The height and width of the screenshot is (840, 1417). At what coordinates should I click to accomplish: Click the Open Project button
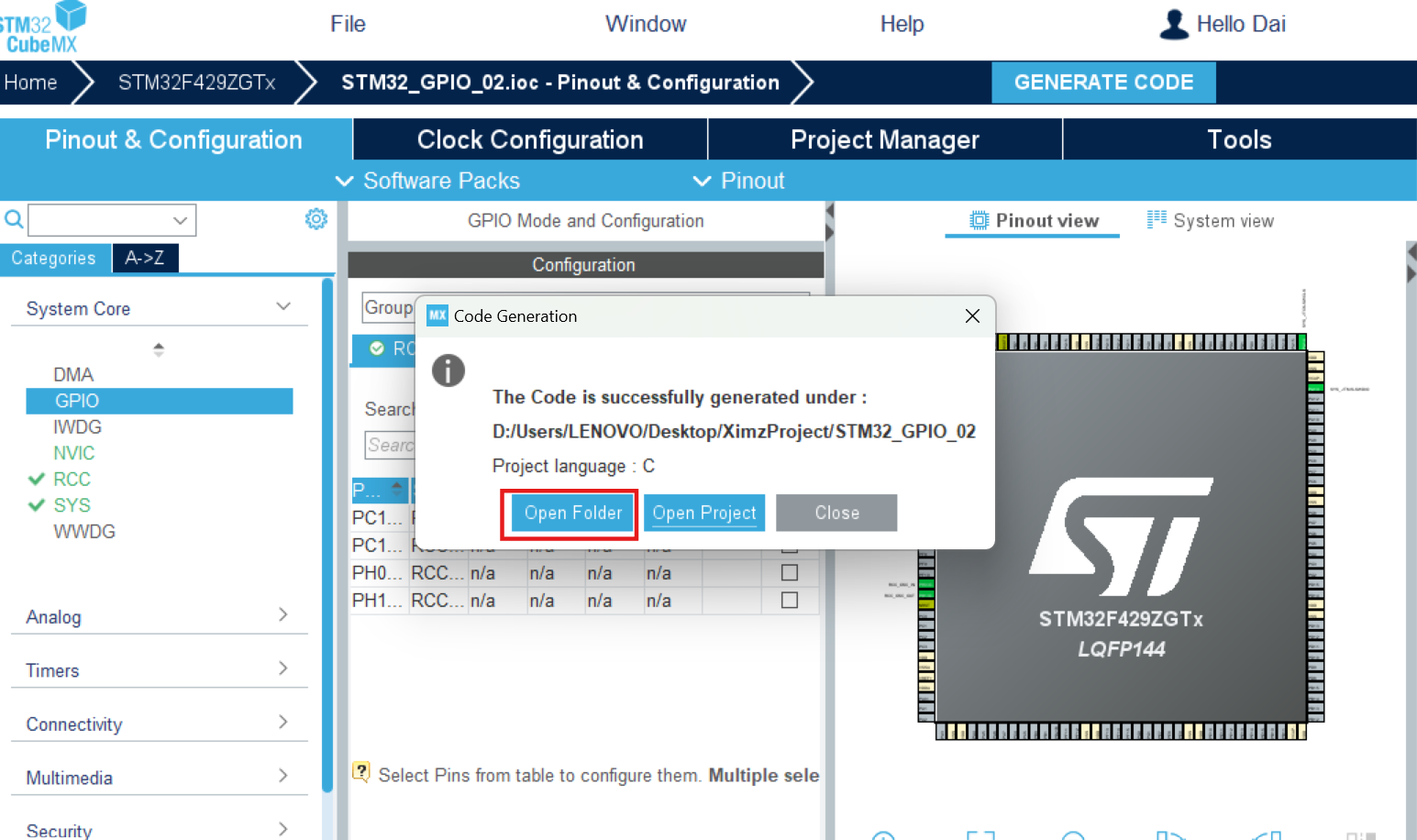tap(704, 513)
